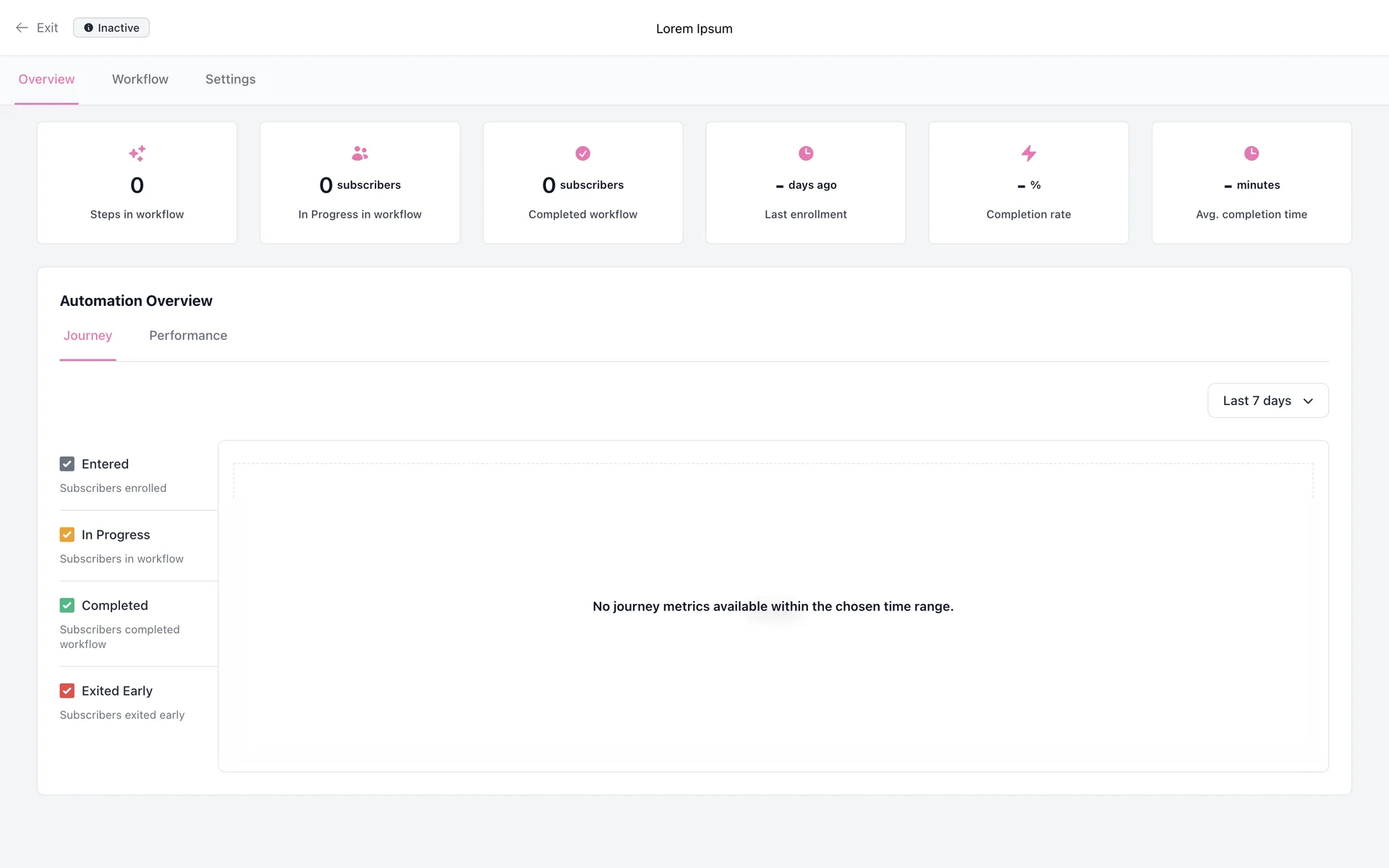
Task: Uncheck the Exited Early checkbox
Action: (x=67, y=691)
